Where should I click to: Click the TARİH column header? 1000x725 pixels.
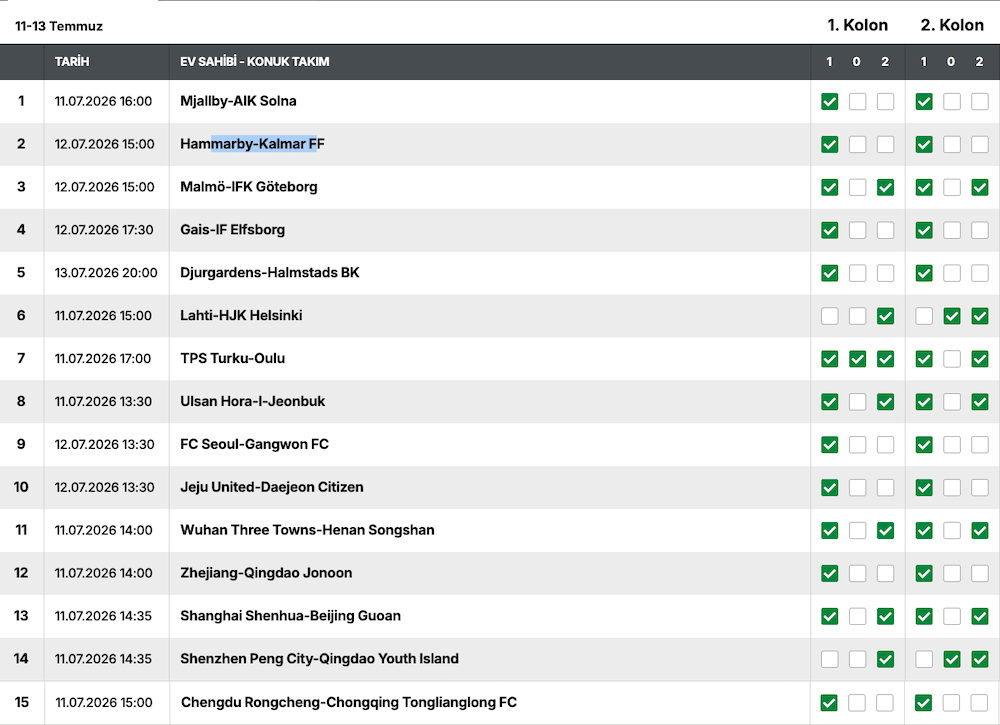coord(72,62)
